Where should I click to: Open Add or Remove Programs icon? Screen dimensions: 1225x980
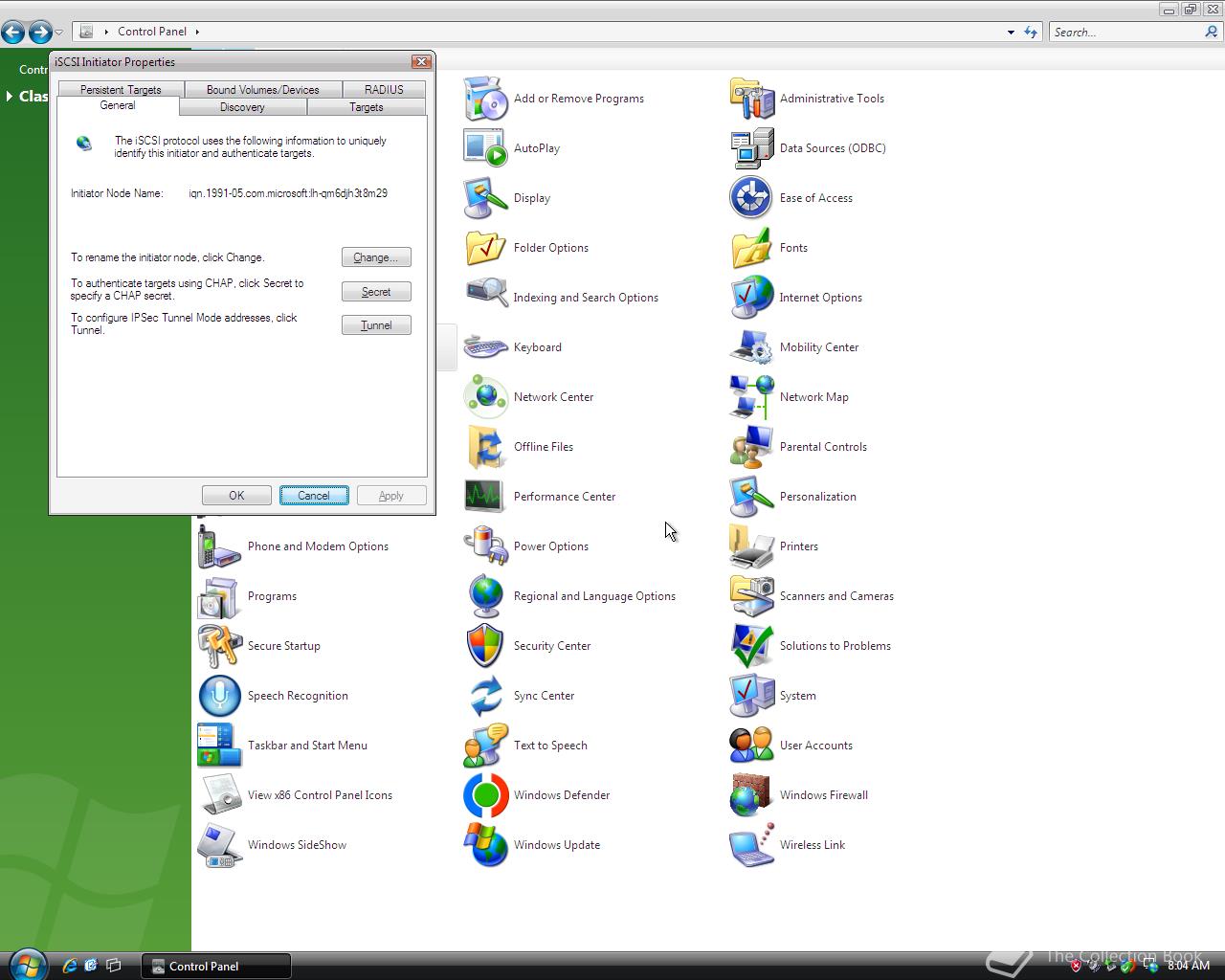click(485, 99)
